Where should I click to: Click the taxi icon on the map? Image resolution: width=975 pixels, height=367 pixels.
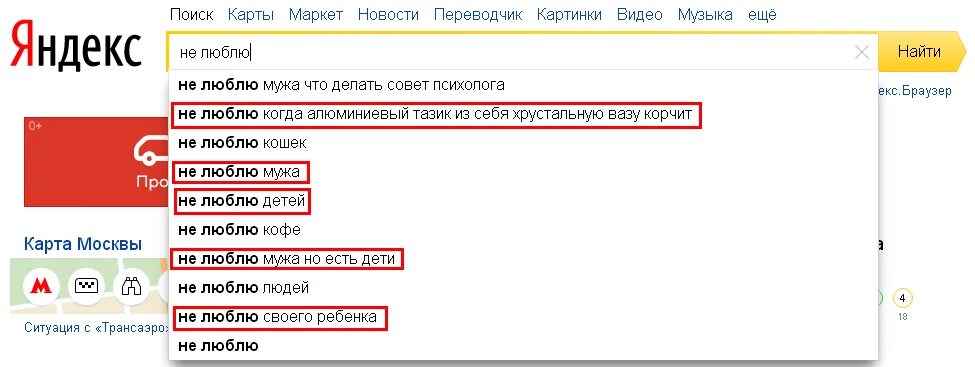pos(86,286)
